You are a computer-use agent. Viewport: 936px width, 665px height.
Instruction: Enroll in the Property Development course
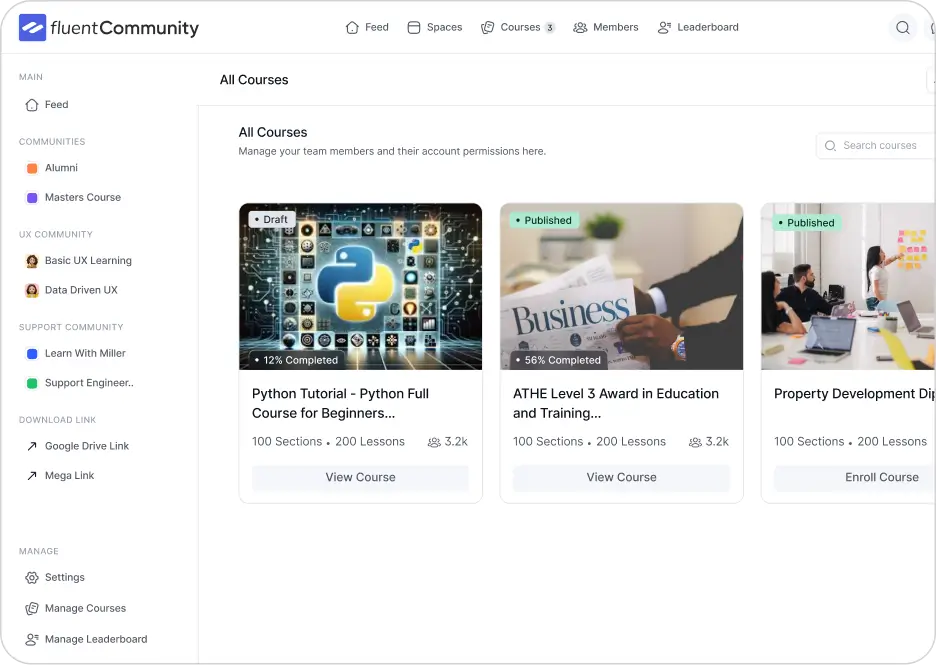pyautogui.click(x=881, y=477)
